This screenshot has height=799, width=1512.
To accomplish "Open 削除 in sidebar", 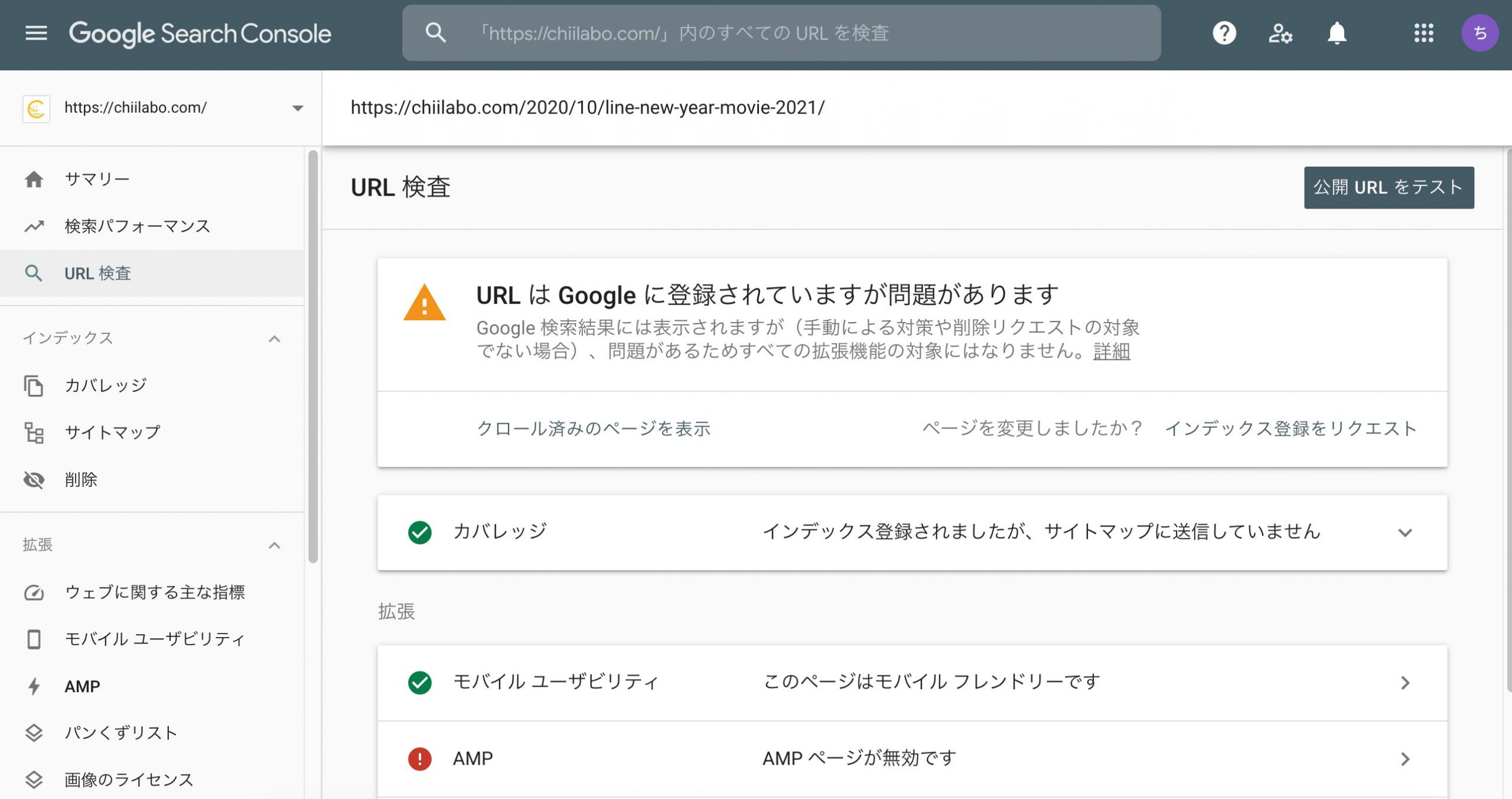I will (152, 480).
